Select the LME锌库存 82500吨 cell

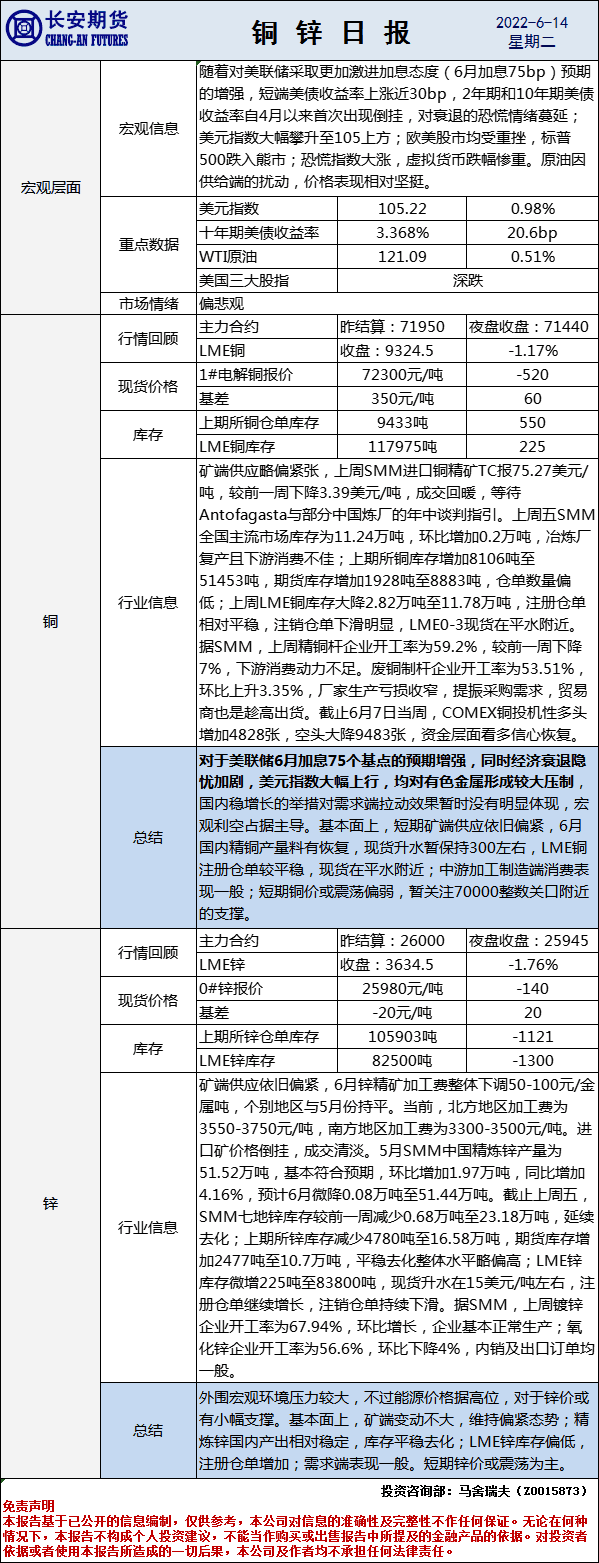[x=401, y=1060]
